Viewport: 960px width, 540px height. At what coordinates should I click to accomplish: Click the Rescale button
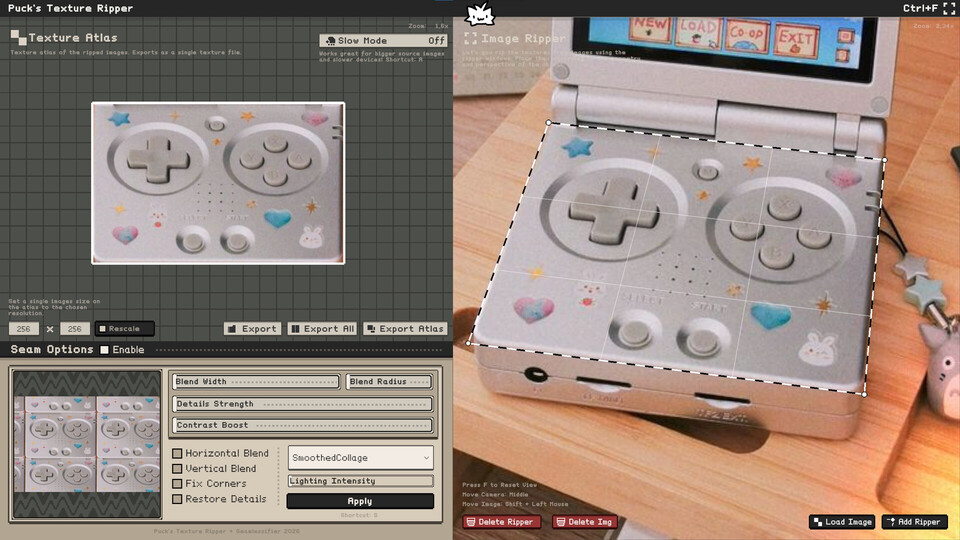pyautogui.click(x=124, y=329)
